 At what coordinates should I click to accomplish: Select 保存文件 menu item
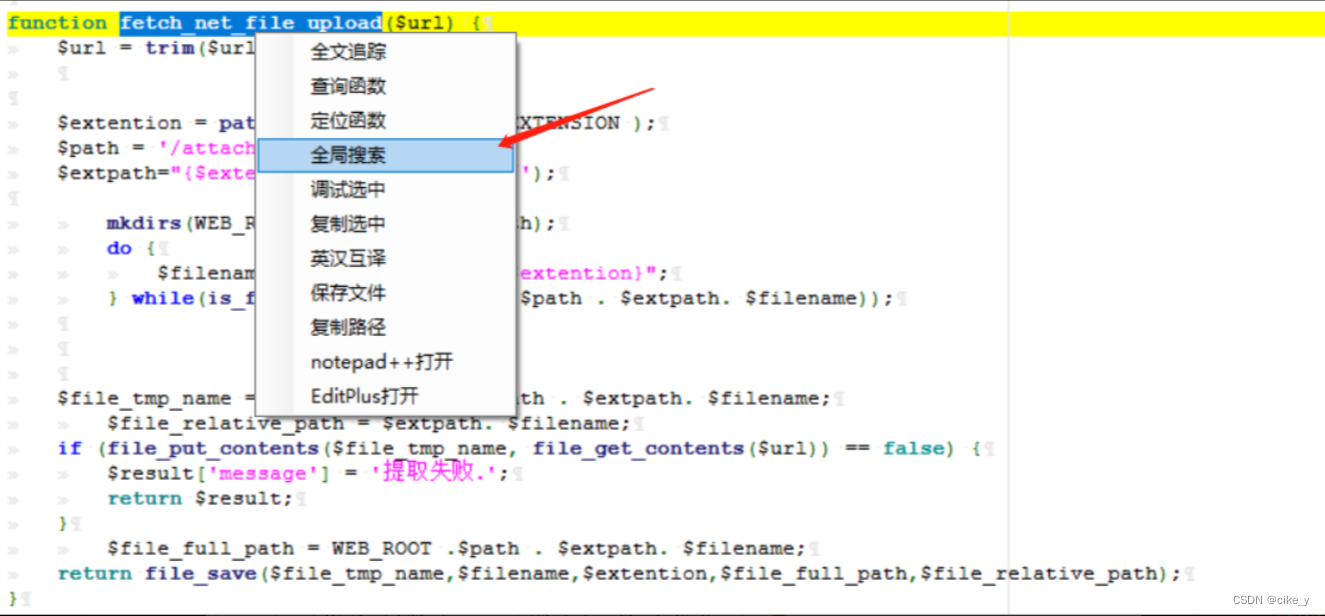[x=348, y=293]
